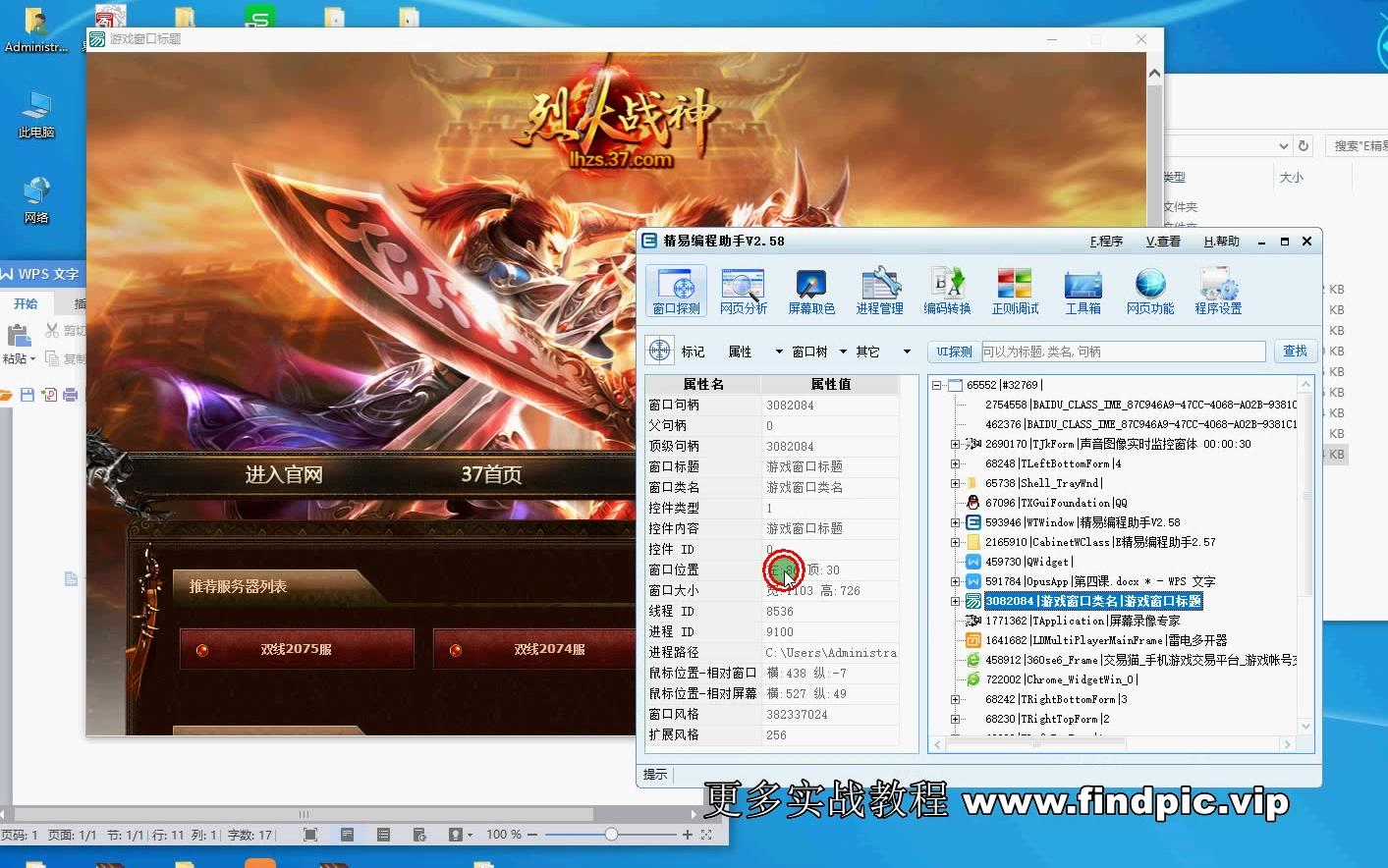
Task: Click the crosshair window-probe target icon
Action: pyautogui.click(x=660, y=351)
